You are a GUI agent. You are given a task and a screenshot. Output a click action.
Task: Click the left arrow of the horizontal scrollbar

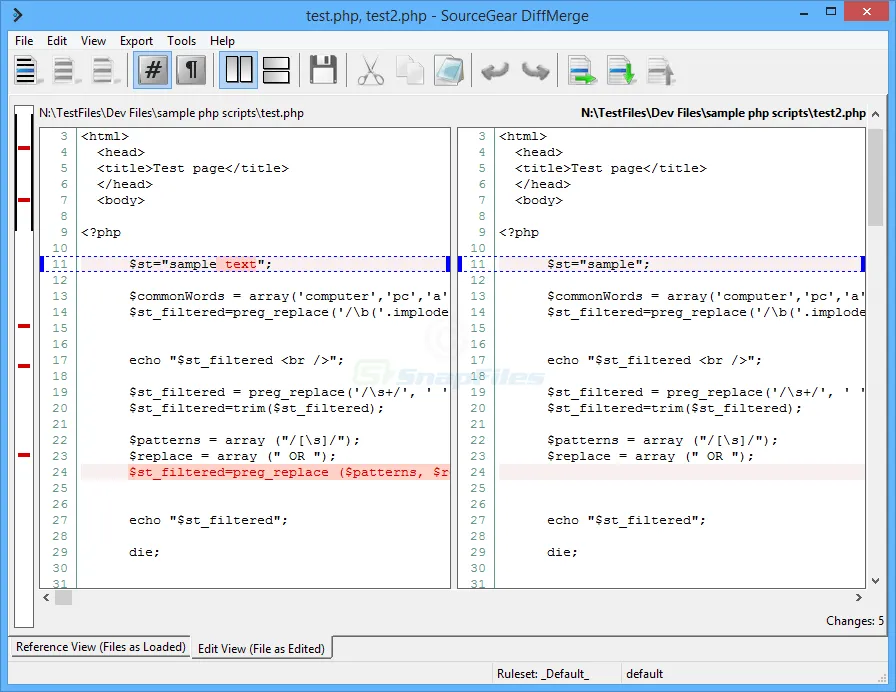(x=46, y=598)
